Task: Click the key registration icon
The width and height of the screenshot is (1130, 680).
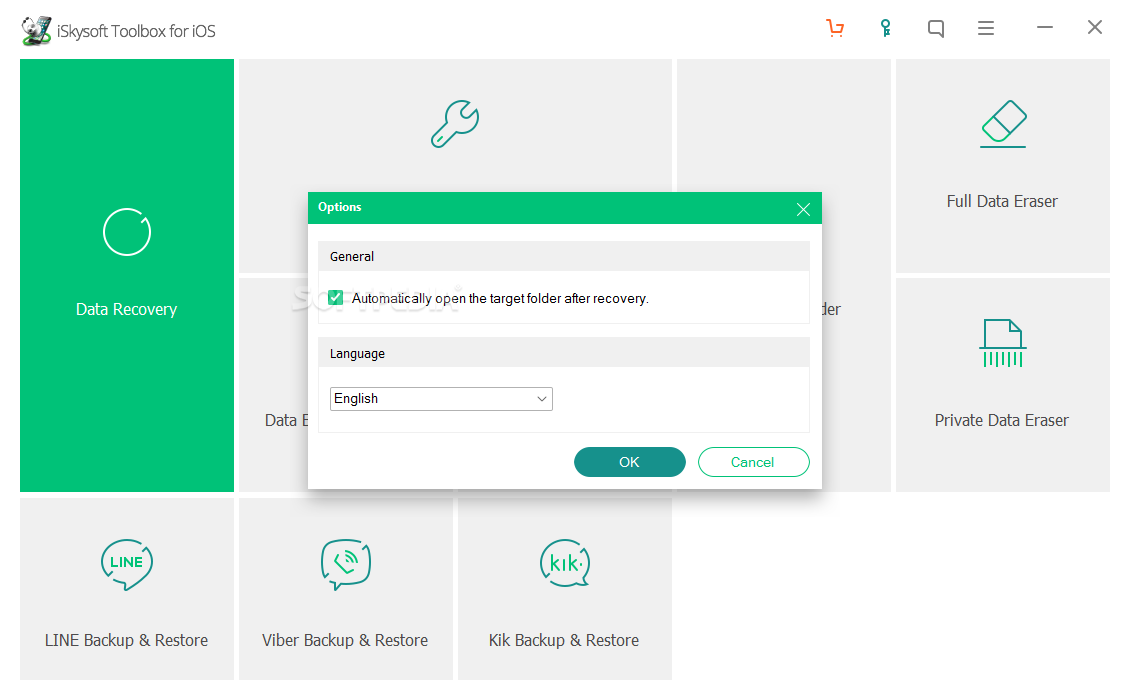Action: [886, 28]
